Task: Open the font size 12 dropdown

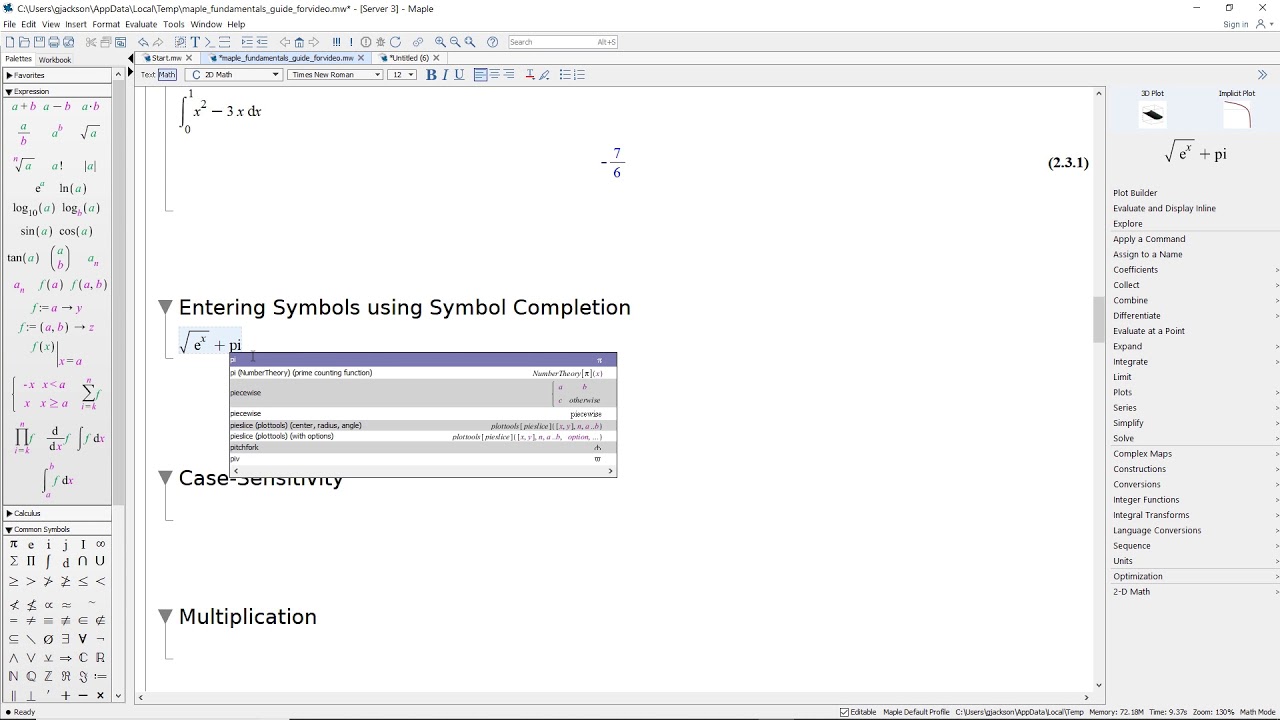Action: coord(402,74)
